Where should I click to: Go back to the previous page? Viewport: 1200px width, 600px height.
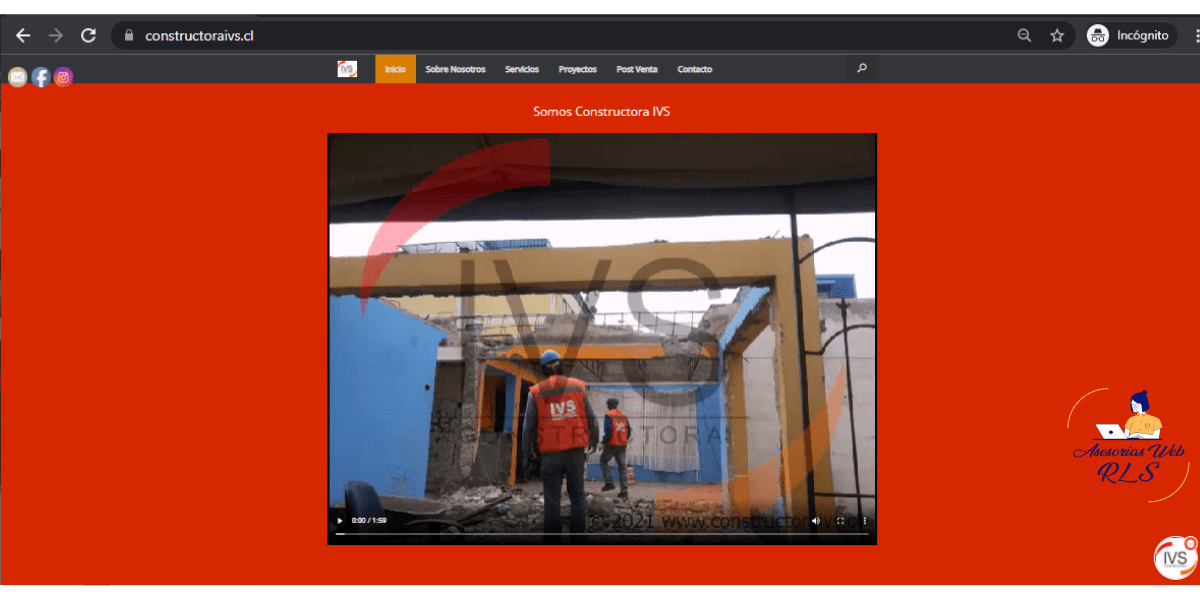click(x=23, y=35)
